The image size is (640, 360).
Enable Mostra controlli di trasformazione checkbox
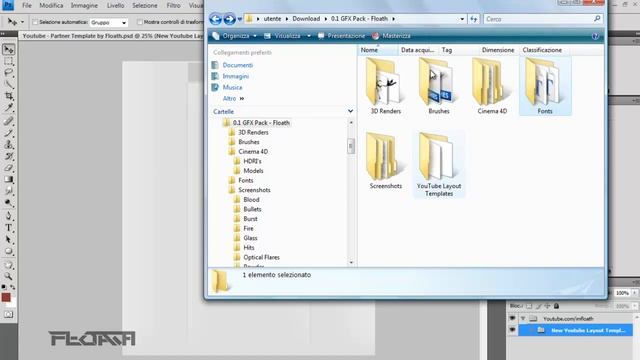[x=140, y=22]
